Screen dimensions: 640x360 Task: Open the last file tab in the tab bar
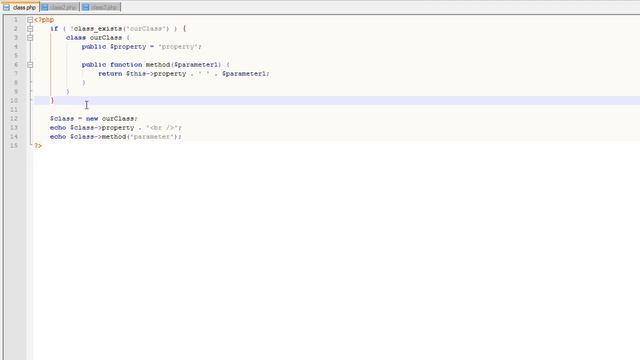click(100, 7)
